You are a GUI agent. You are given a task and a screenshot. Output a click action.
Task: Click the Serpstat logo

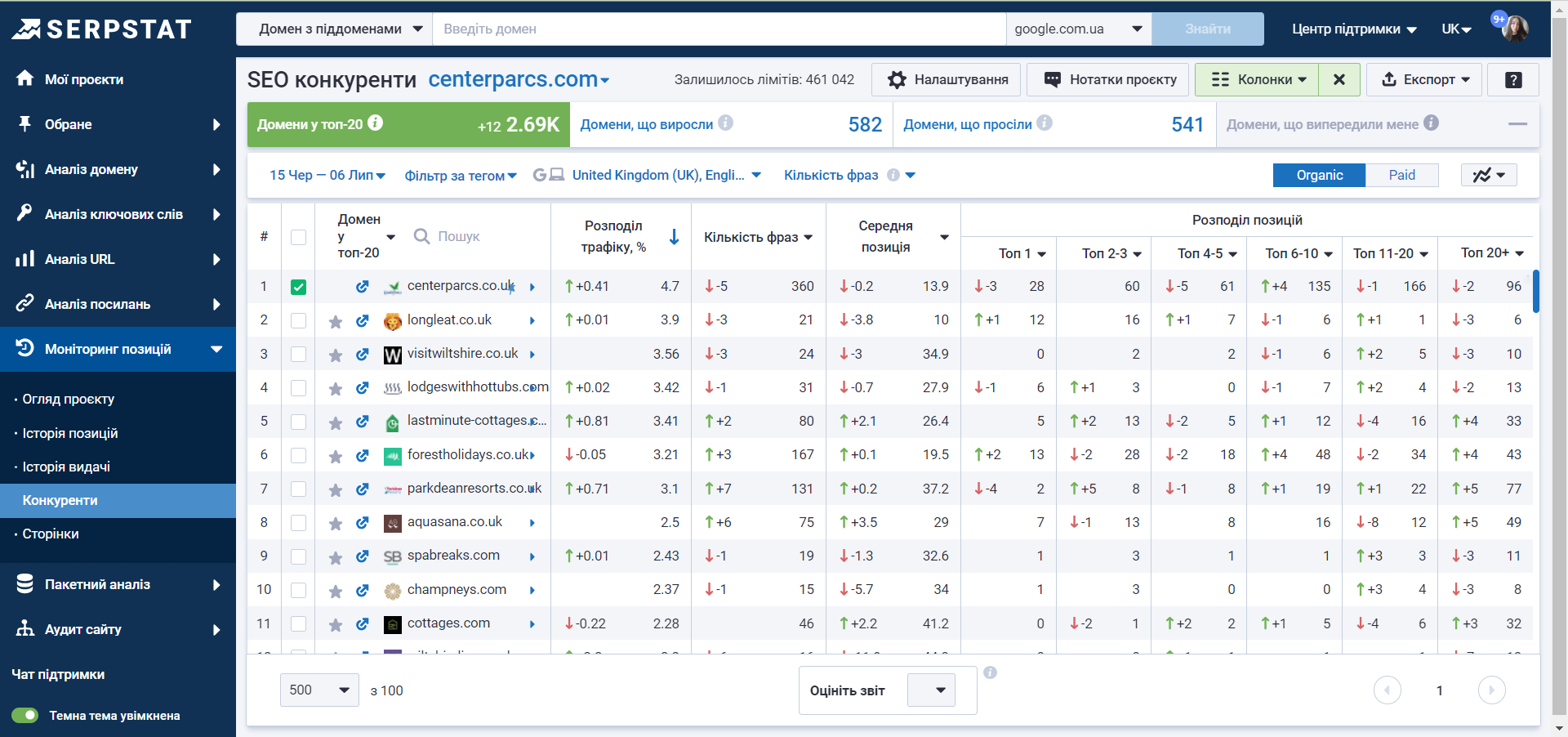(x=101, y=29)
